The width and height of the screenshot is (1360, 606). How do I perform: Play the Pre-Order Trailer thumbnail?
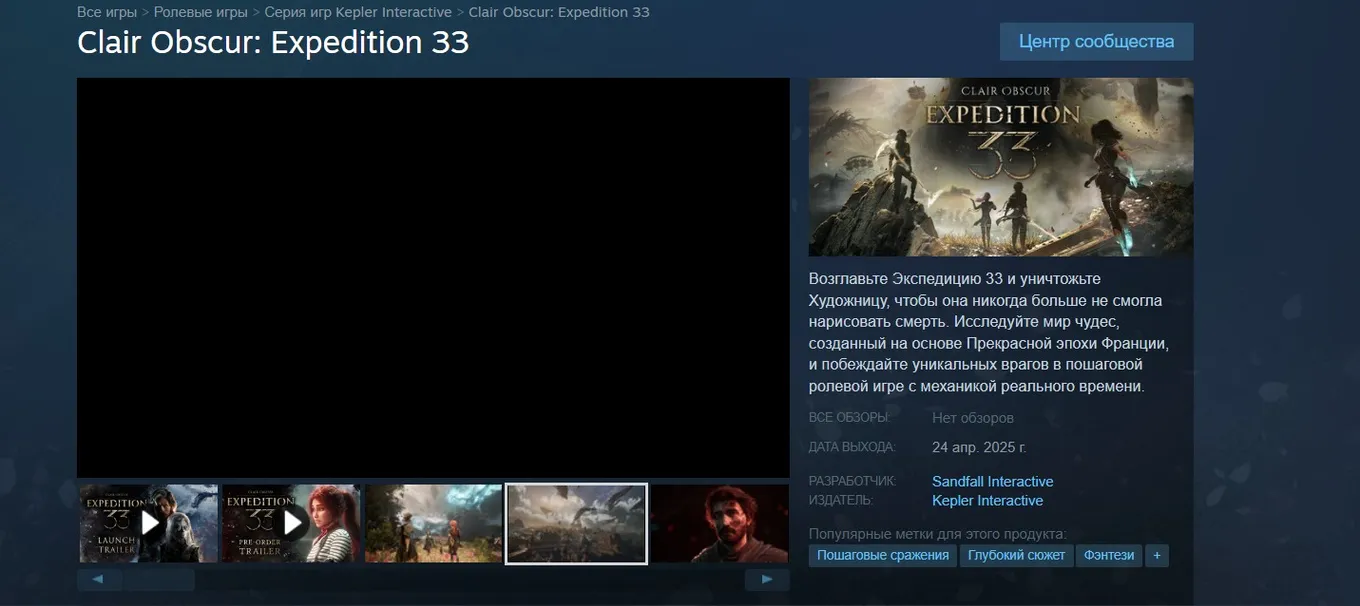(291, 523)
